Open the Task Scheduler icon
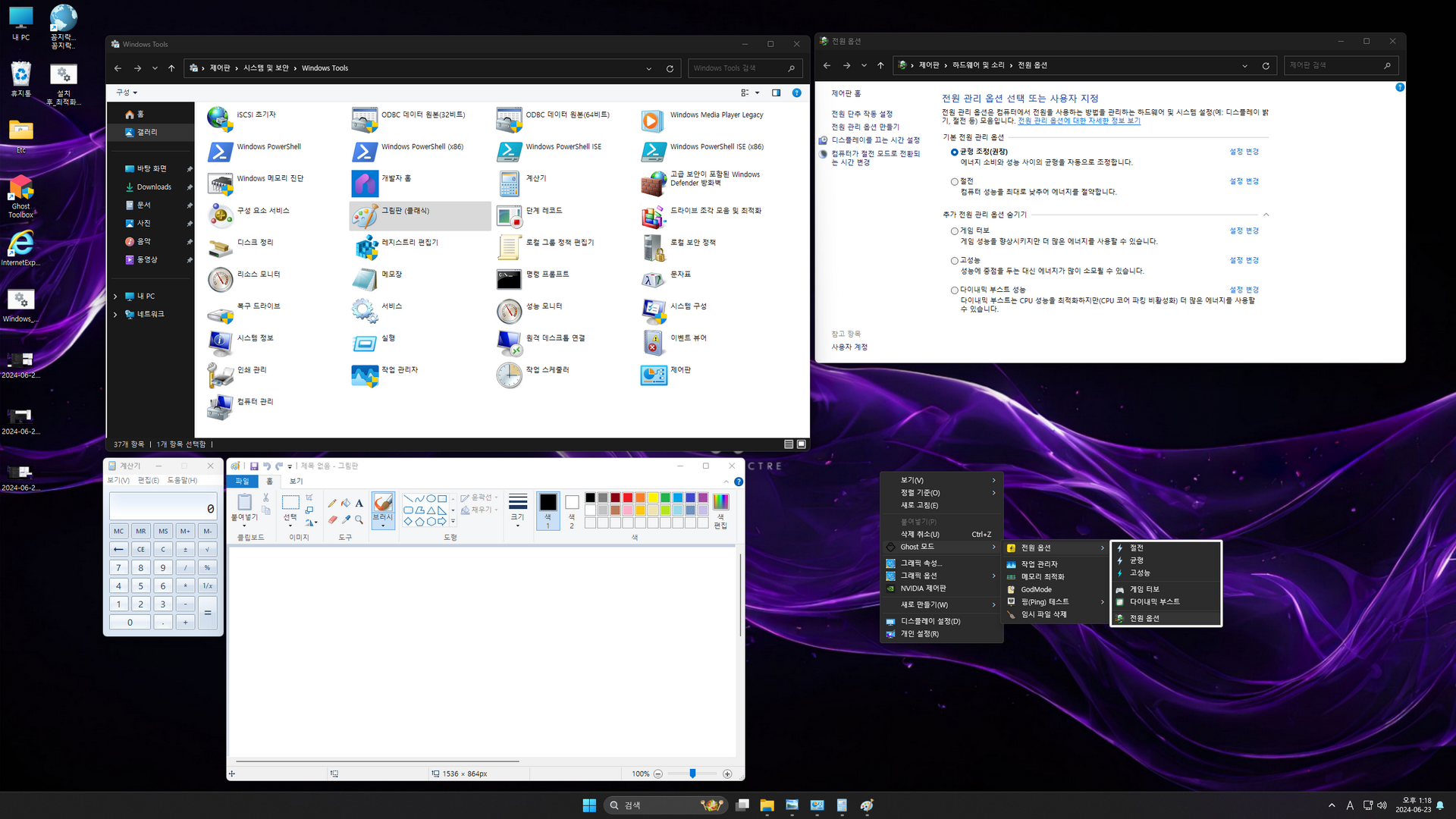This screenshot has height=819, width=1456. pyautogui.click(x=510, y=375)
